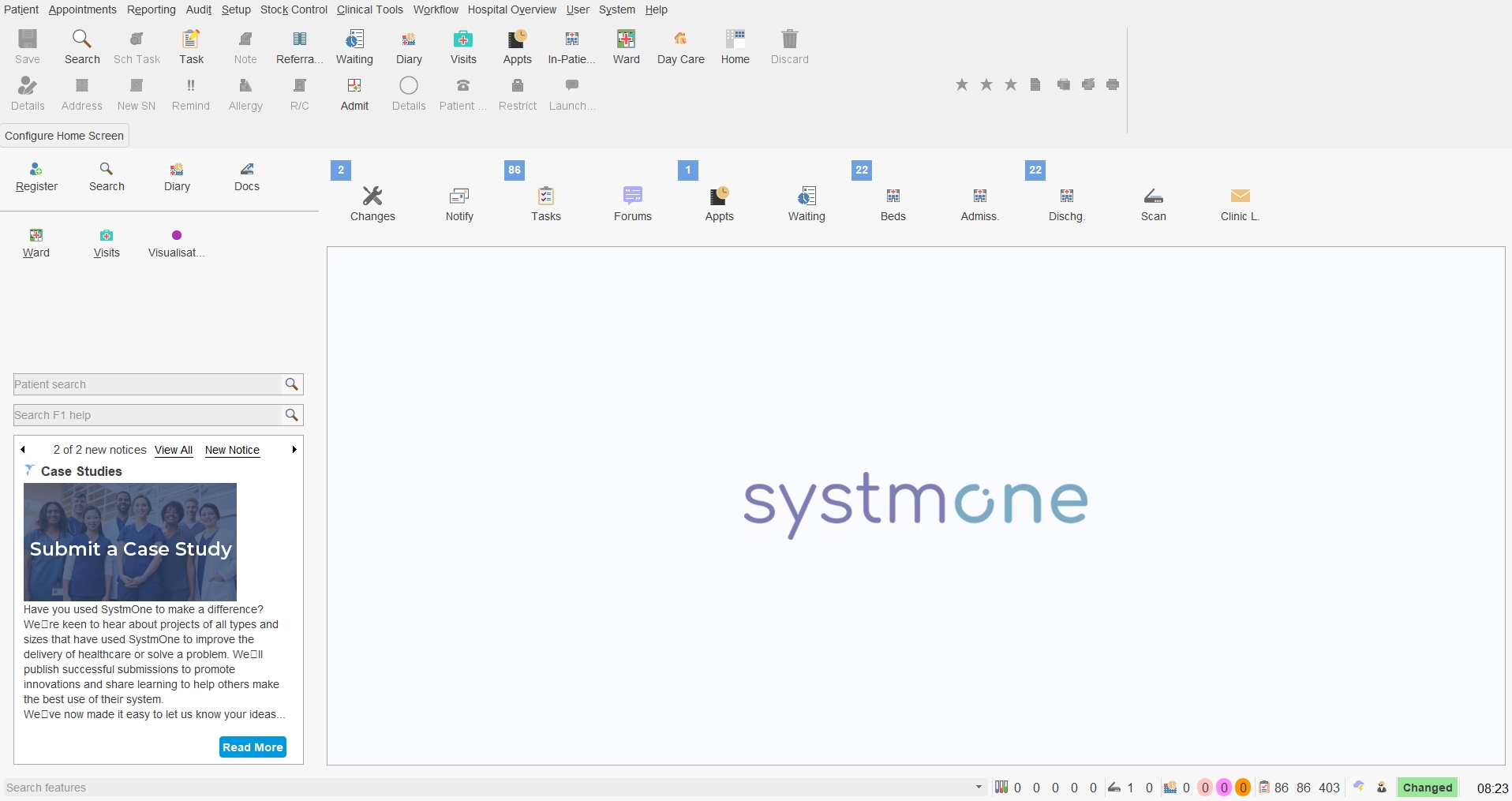Open Visits from the top toolbar
Image resolution: width=1512 pixels, height=801 pixels.
pyautogui.click(x=463, y=47)
